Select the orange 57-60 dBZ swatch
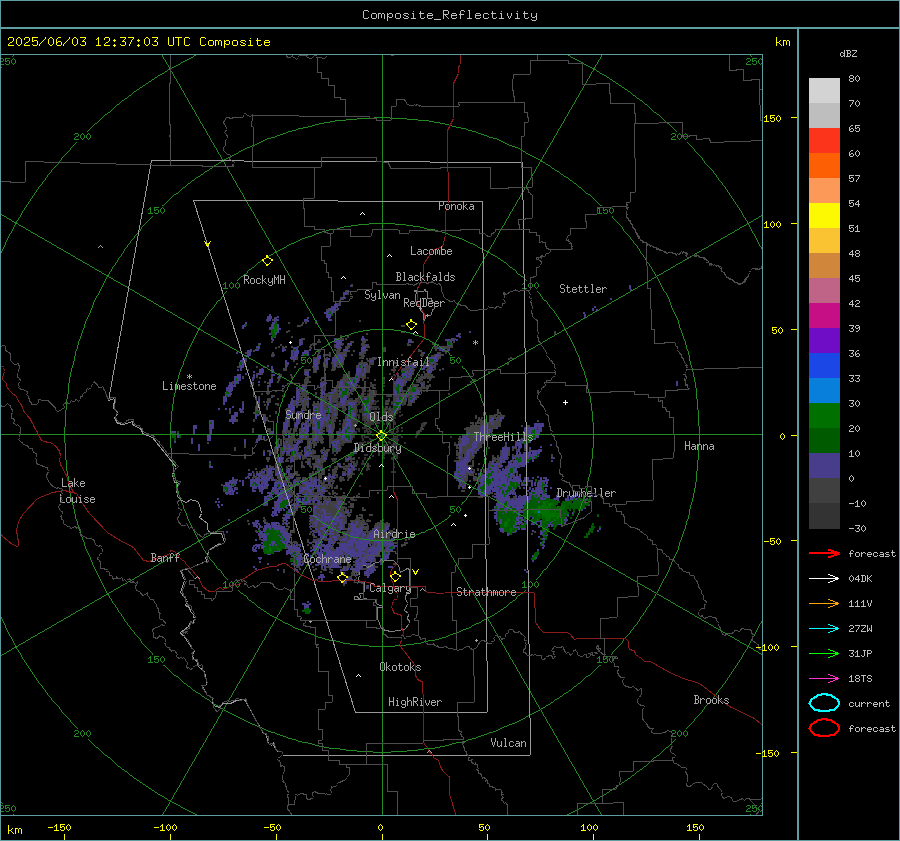 [824, 166]
